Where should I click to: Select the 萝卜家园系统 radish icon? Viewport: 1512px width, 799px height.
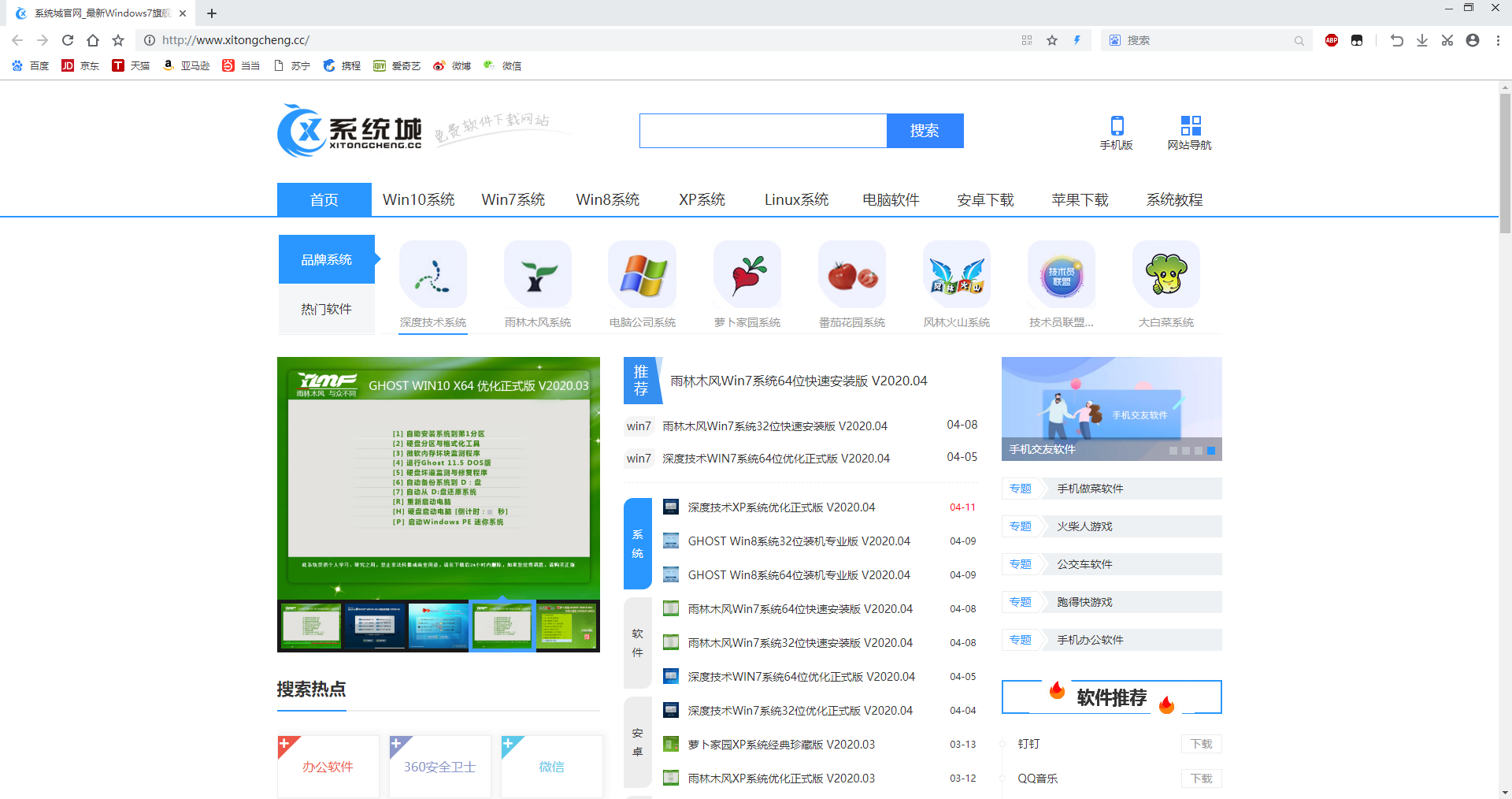click(x=747, y=274)
